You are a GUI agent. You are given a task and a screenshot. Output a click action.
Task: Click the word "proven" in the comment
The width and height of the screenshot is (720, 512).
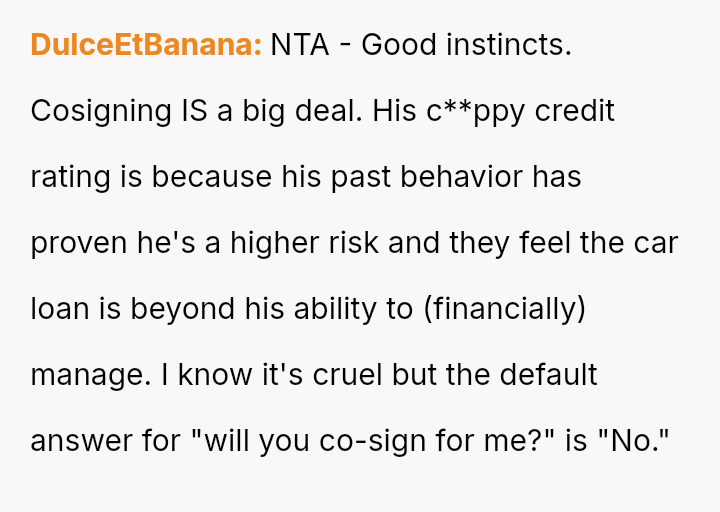point(79,243)
